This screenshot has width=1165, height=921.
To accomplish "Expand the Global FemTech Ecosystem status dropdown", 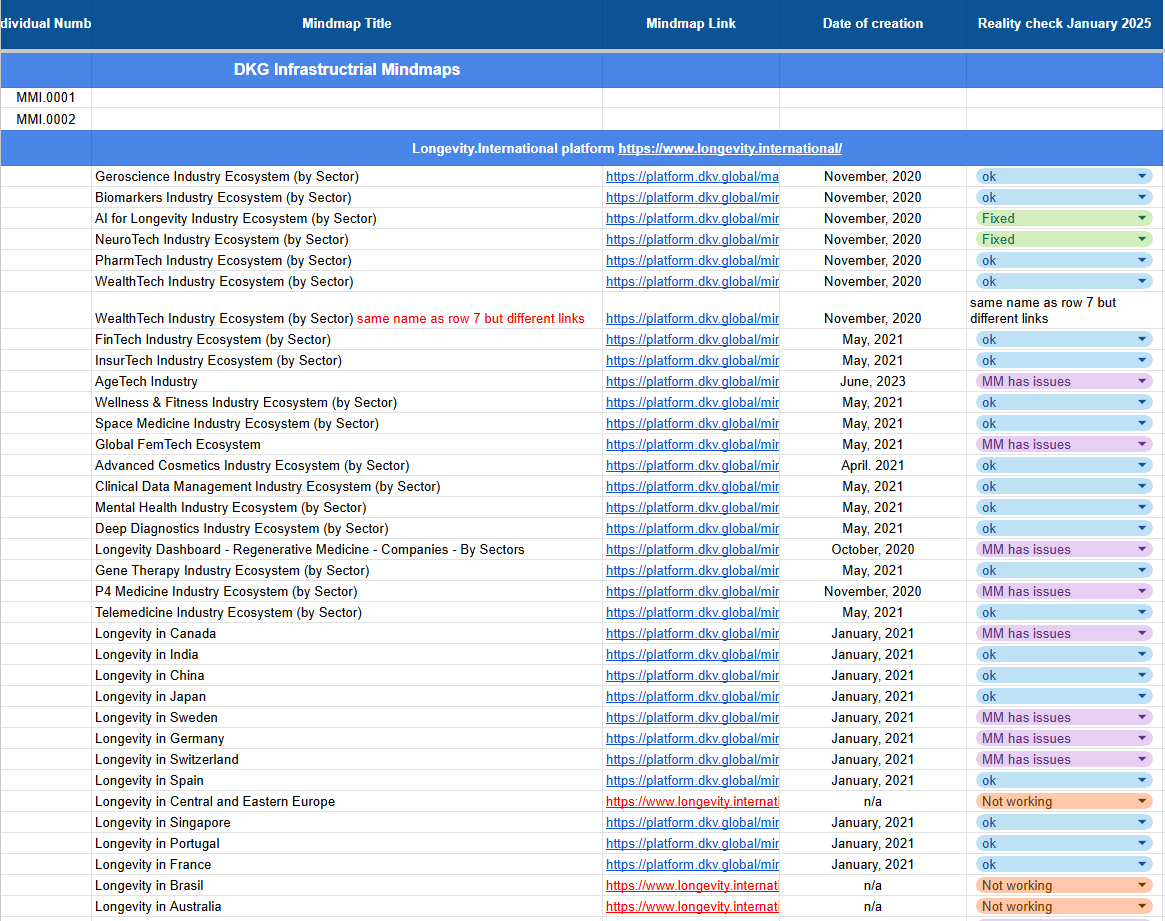I will coord(1141,445).
